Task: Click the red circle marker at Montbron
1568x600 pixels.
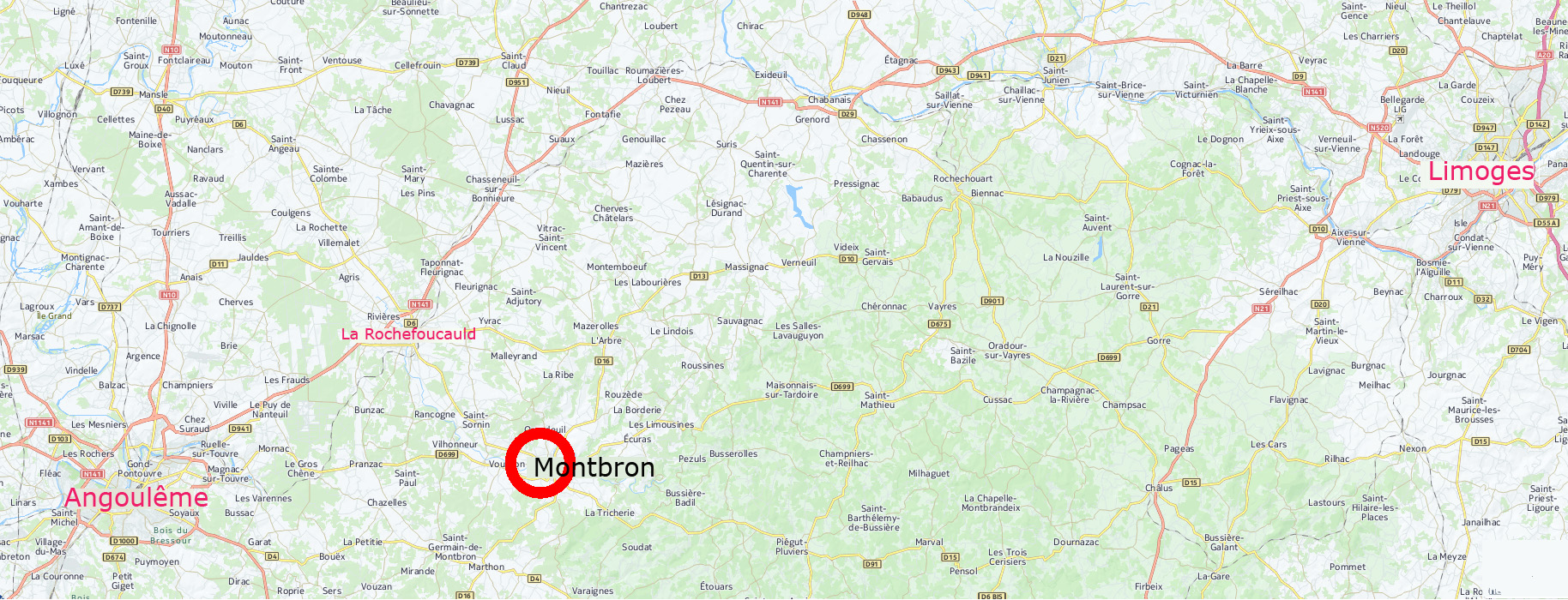Action: (540, 464)
